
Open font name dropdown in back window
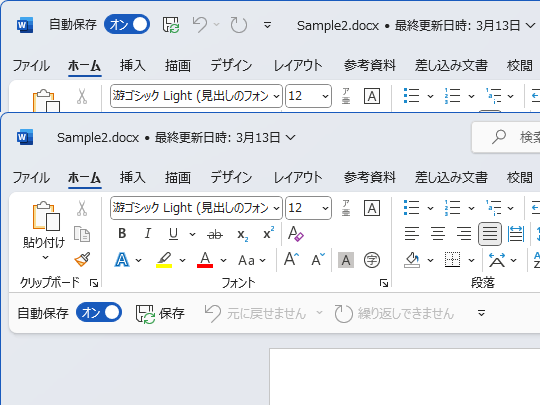[276, 96]
